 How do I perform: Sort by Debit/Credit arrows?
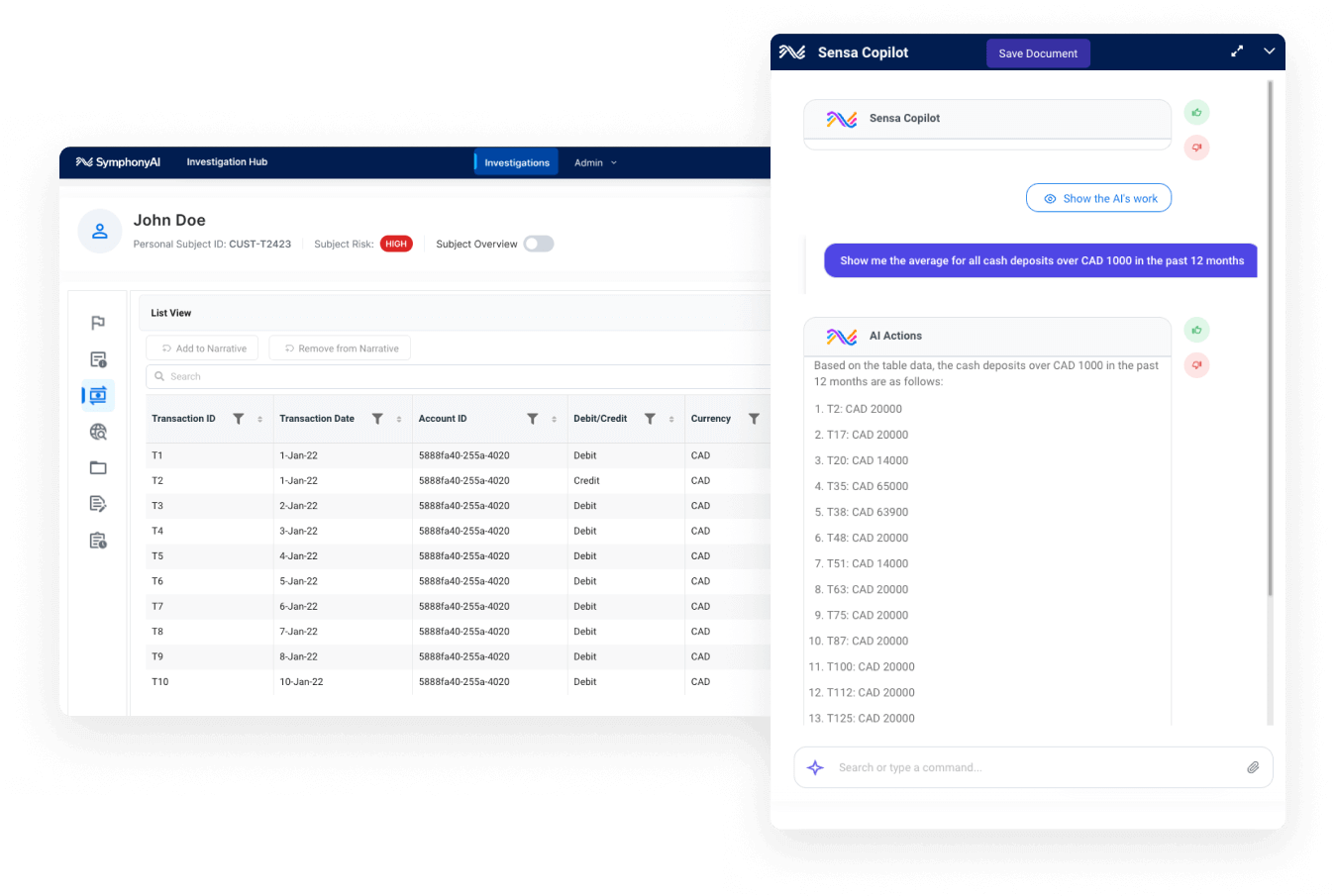671,419
